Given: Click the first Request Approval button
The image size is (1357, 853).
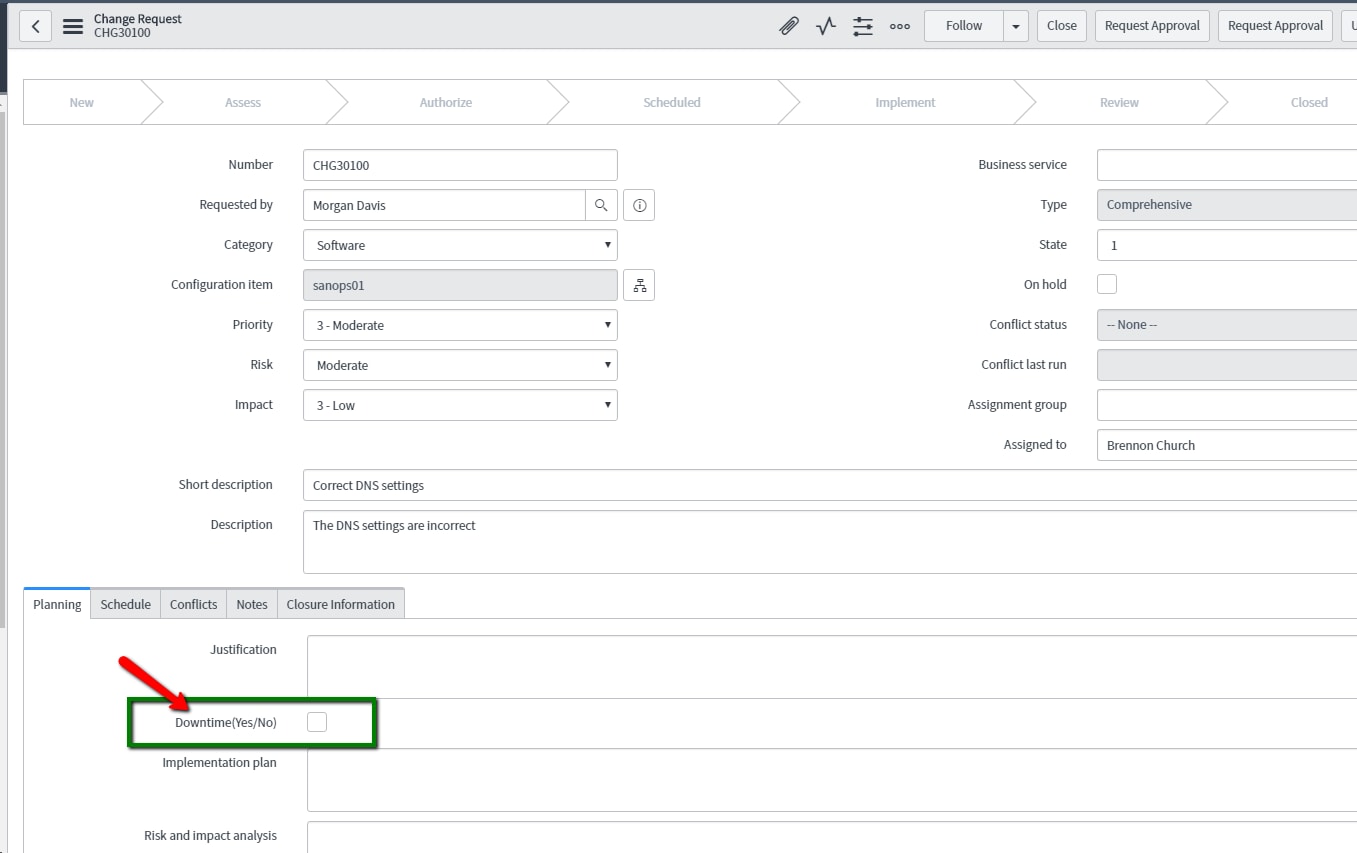Looking at the screenshot, I should (1152, 26).
